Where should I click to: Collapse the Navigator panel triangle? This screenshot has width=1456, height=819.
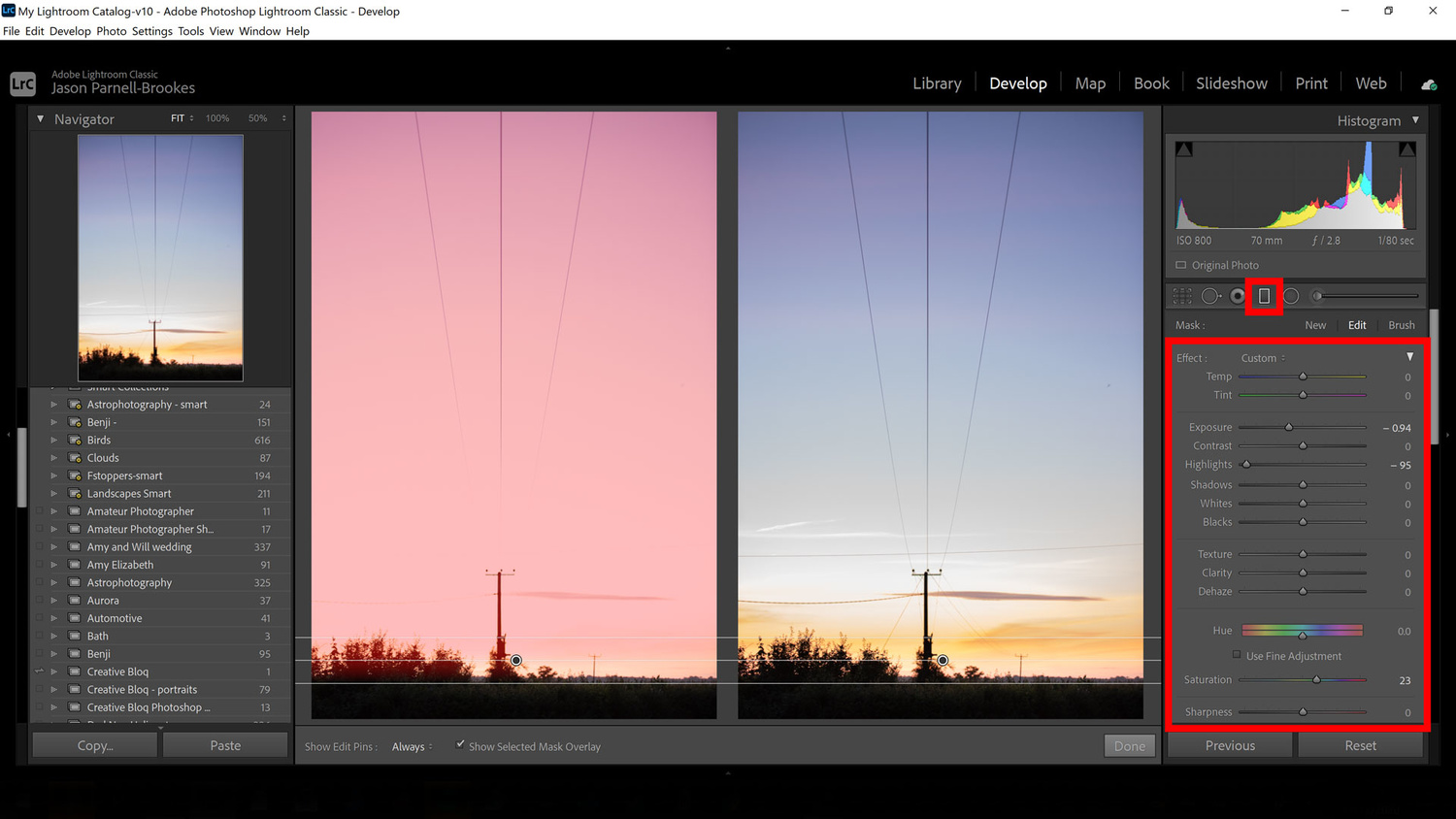point(40,119)
